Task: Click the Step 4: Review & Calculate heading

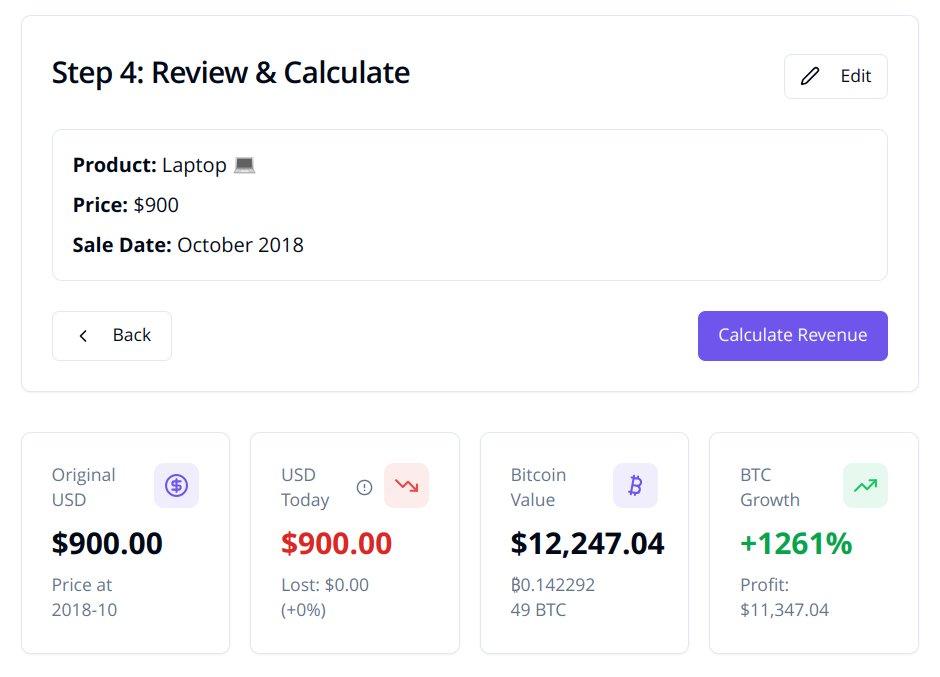Action: (x=230, y=73)
